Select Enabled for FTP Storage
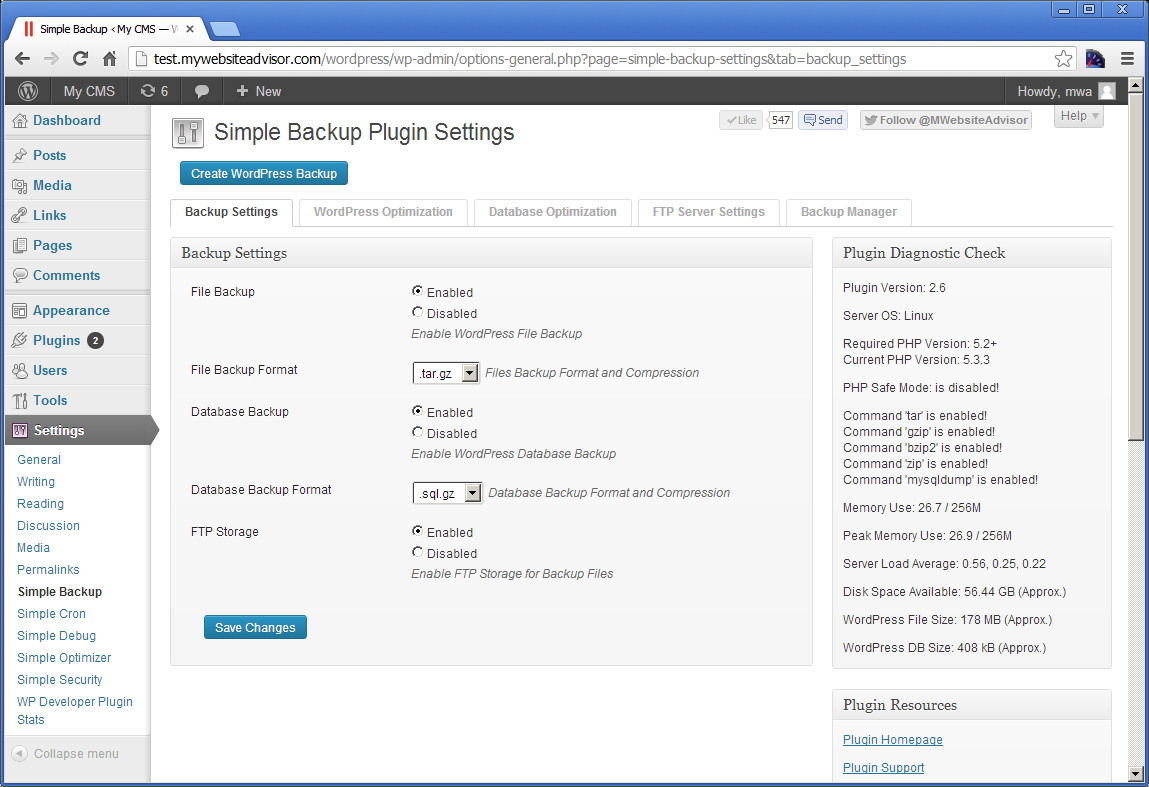 [417, 531]
